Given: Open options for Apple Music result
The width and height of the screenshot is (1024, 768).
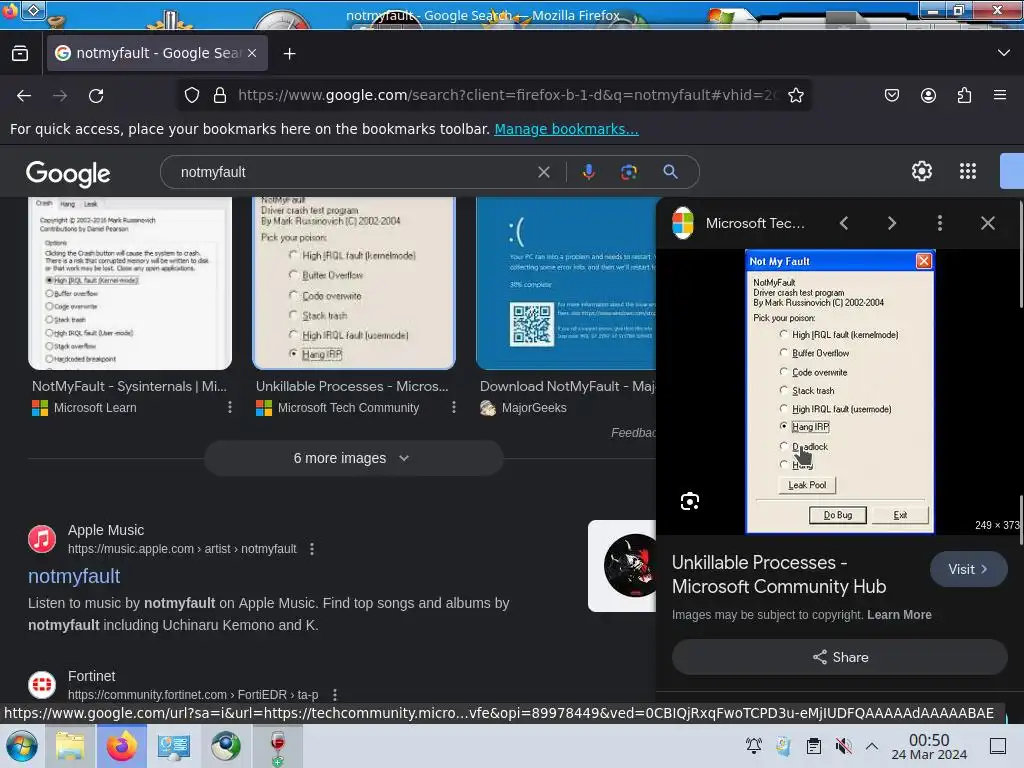Looking at the screenshot, I should click(x=312, y=549).
